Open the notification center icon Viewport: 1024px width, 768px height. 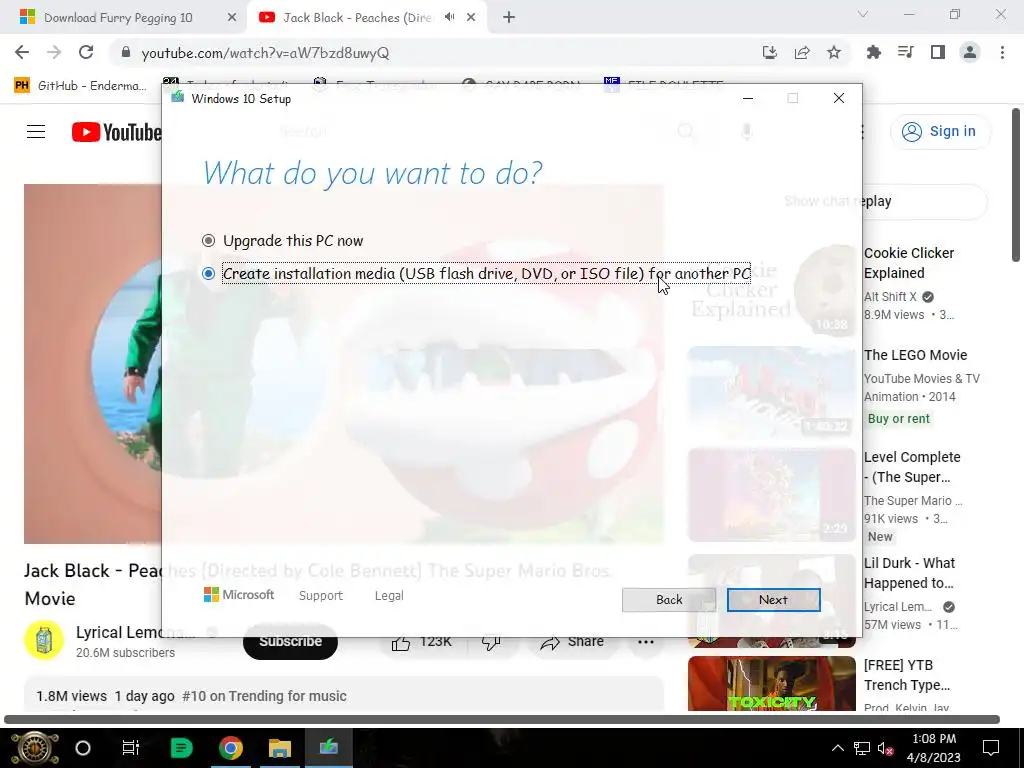coord(991,748)
